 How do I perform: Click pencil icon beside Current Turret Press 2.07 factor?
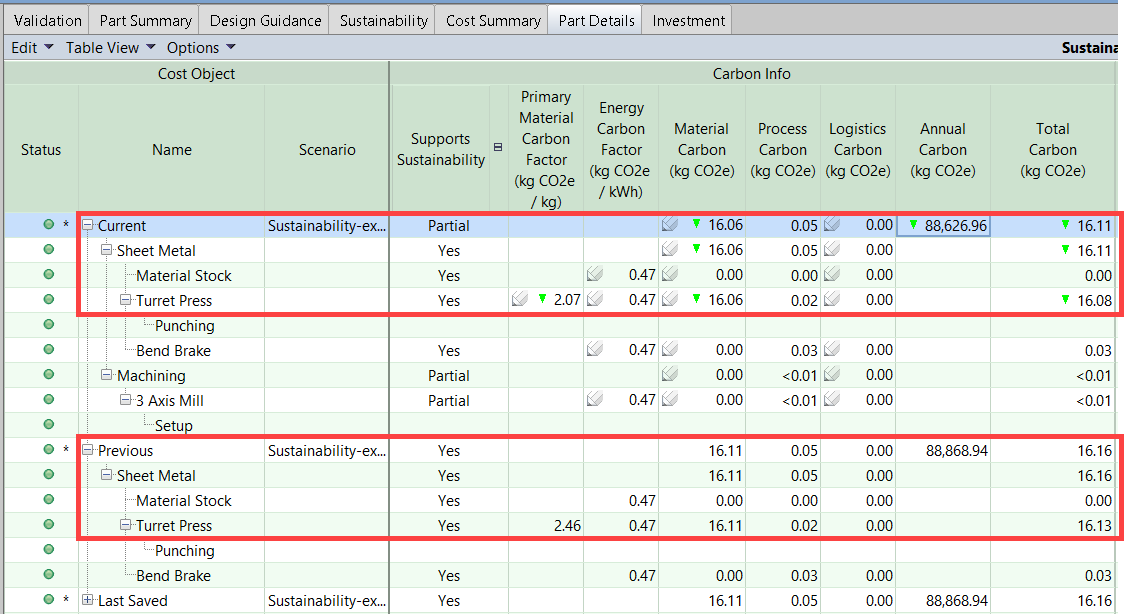pos(520,299)
